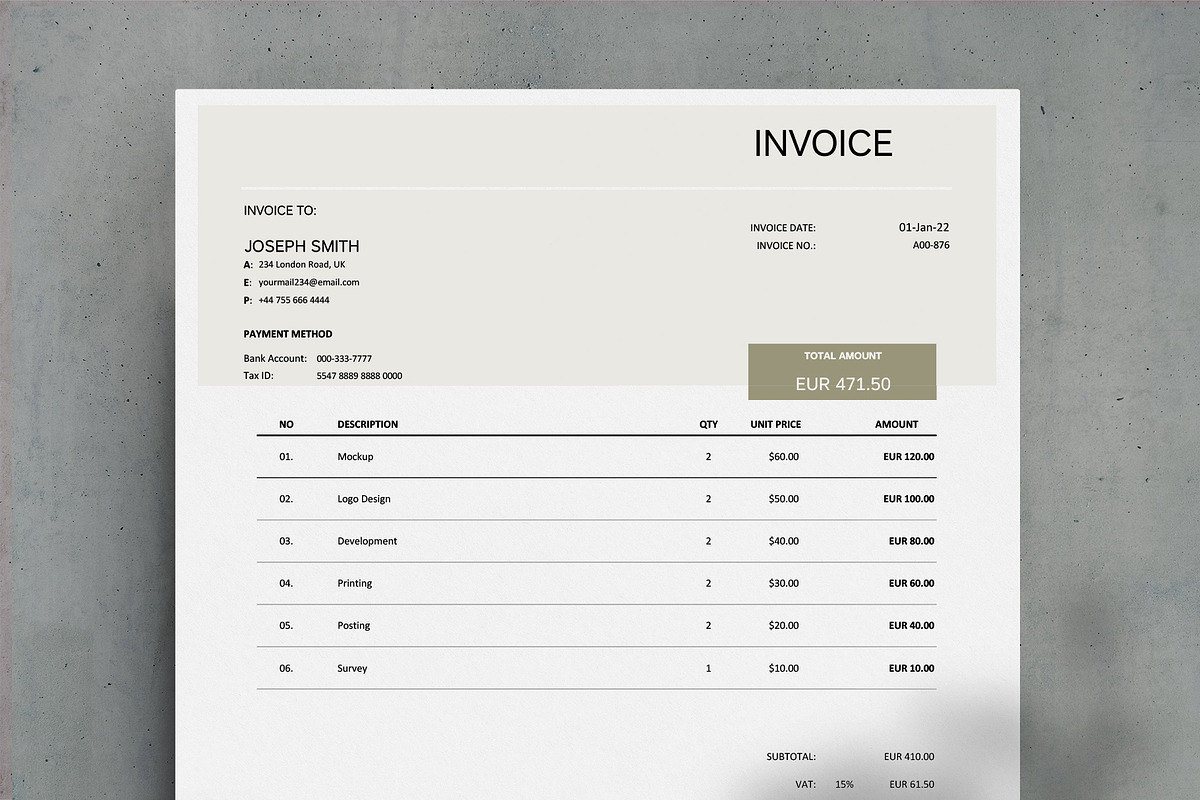Select the INVOICE TO: label

coord(280,211)
